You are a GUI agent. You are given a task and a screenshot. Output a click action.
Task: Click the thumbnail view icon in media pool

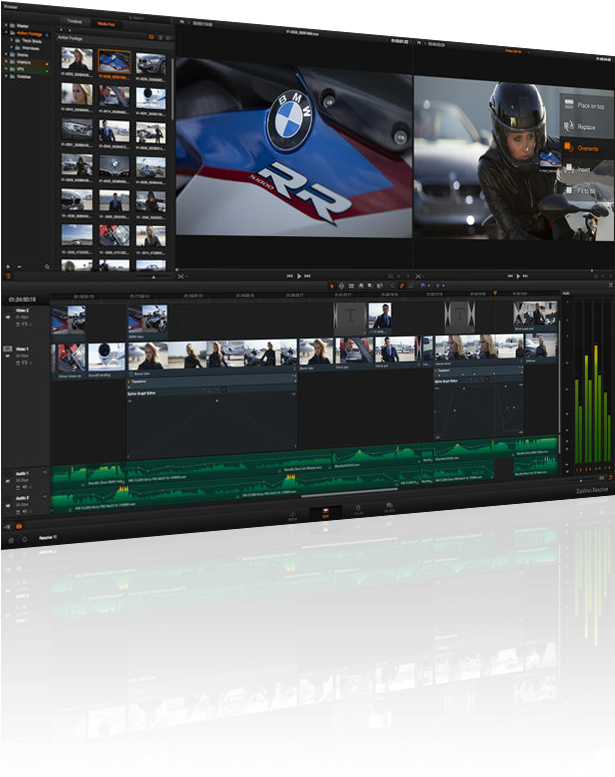click(151, 37)
